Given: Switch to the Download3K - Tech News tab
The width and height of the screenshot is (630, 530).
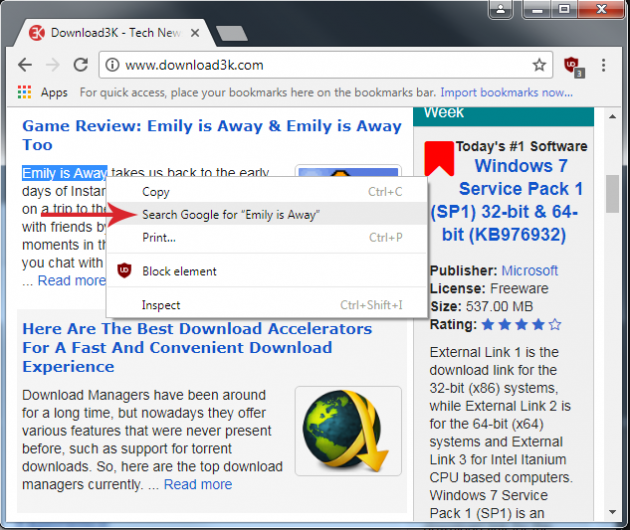Looking at the screenshot, I should [115, 33].
